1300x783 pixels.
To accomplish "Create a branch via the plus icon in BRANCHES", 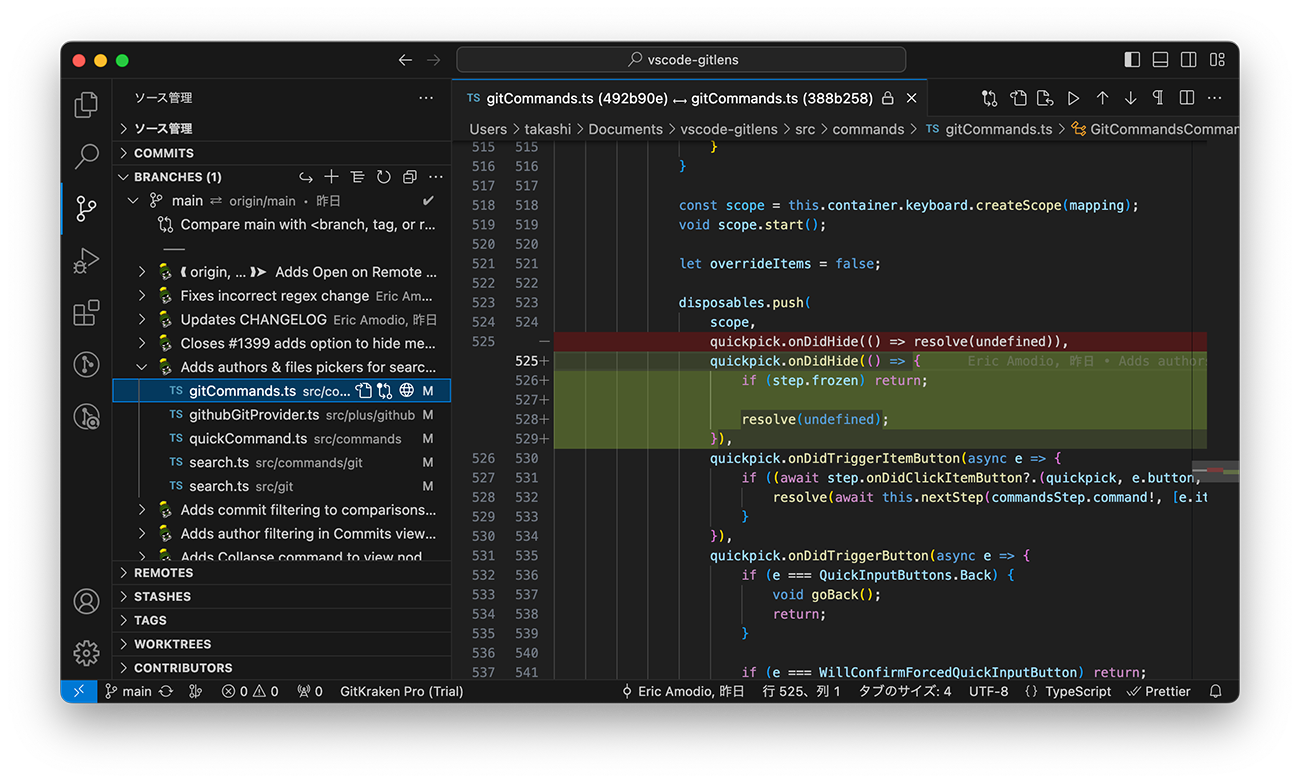I will pos(331,176).
